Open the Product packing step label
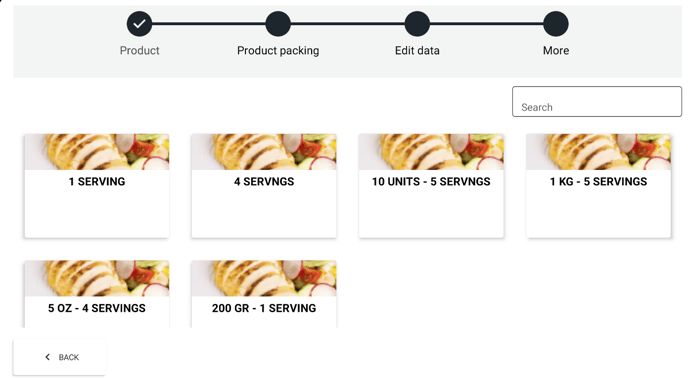This screenshot has height=378, width=688. tap(278, 51)
